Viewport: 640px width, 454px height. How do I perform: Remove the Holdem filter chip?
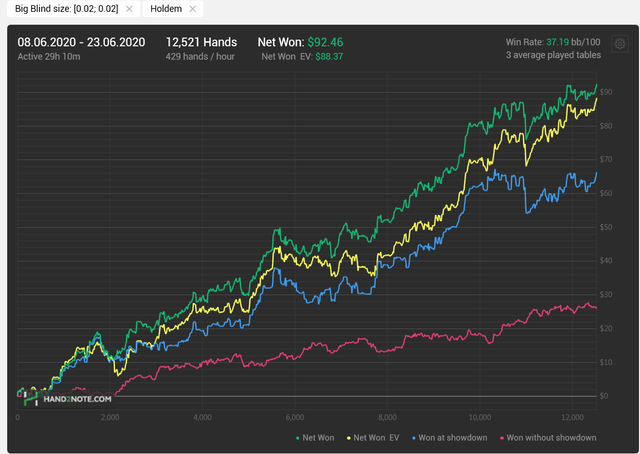(193, 9)
